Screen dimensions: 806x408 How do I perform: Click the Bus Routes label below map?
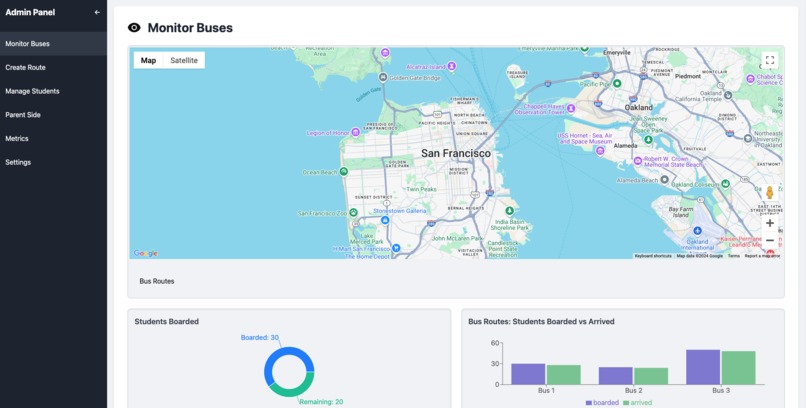(157, 281)
